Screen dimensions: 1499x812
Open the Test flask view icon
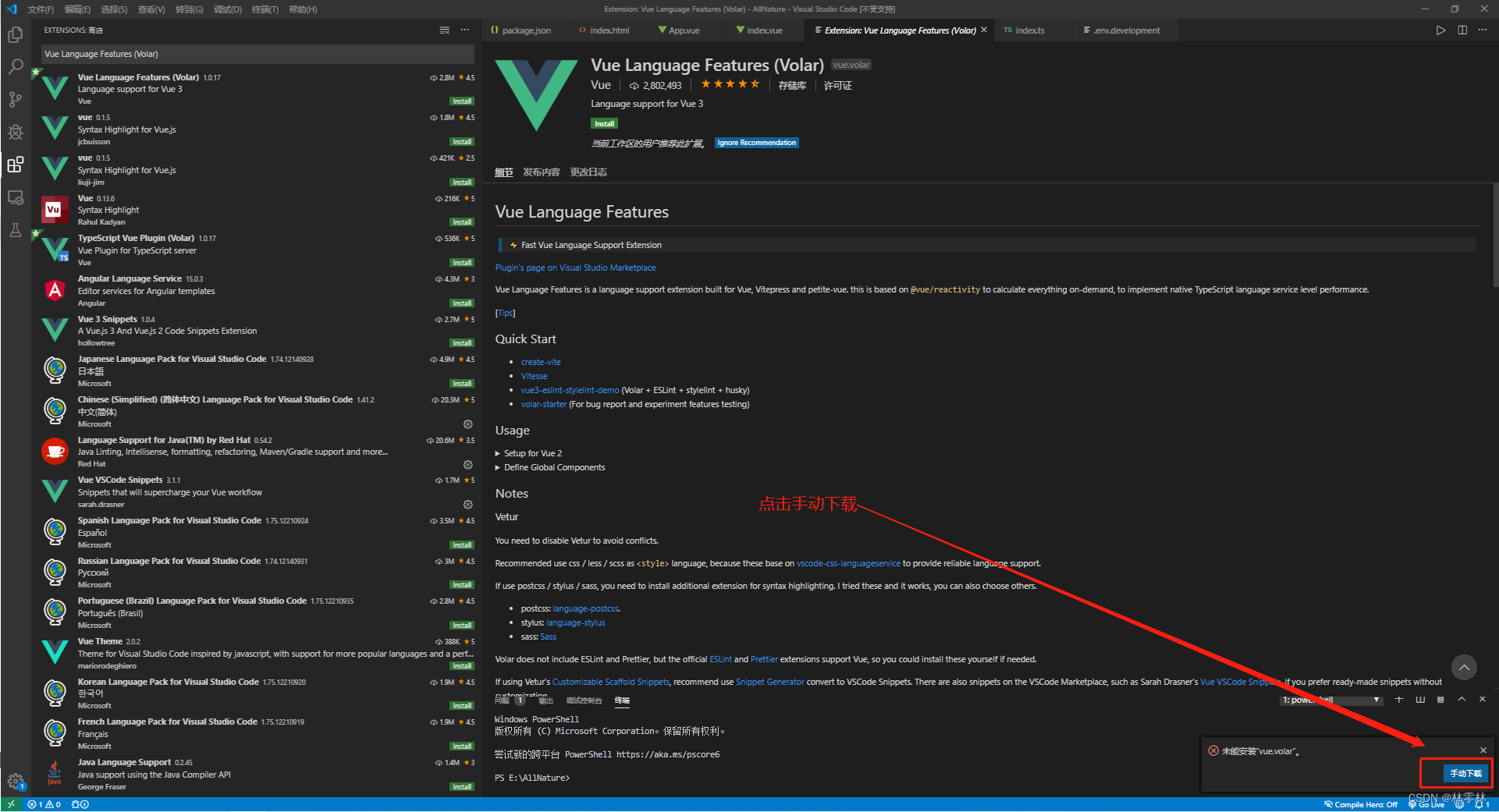pos(15,230)
